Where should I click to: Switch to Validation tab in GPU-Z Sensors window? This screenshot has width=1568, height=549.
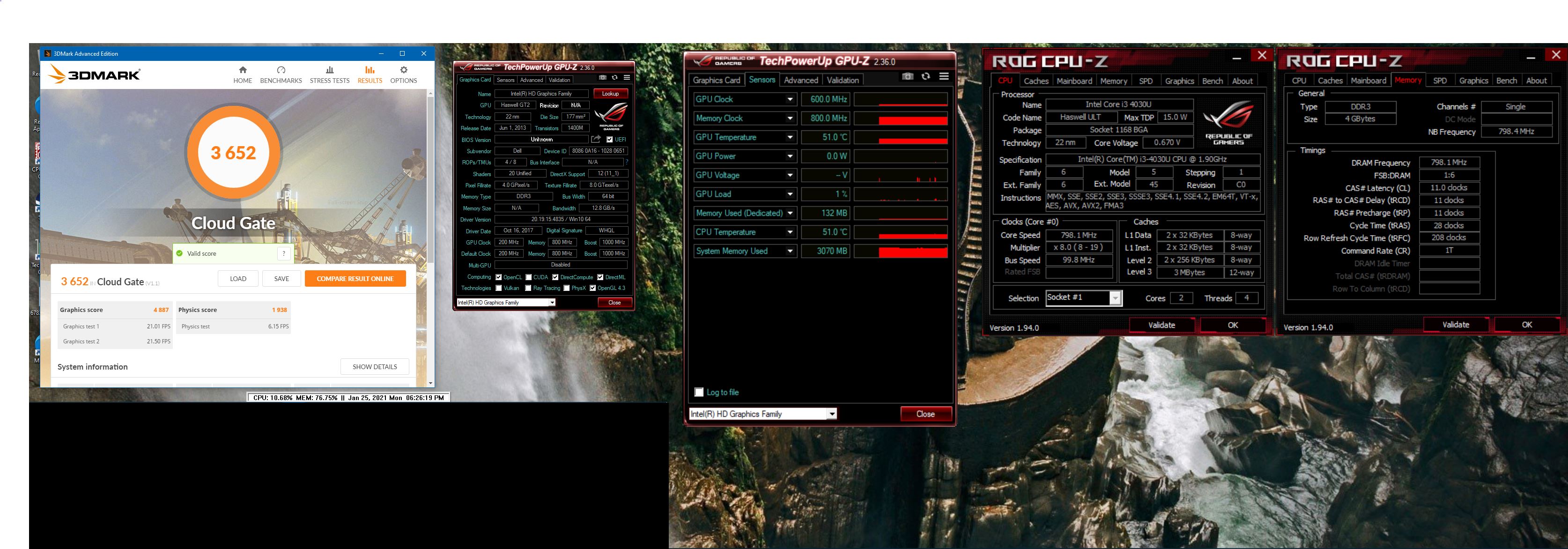(843, 80)
